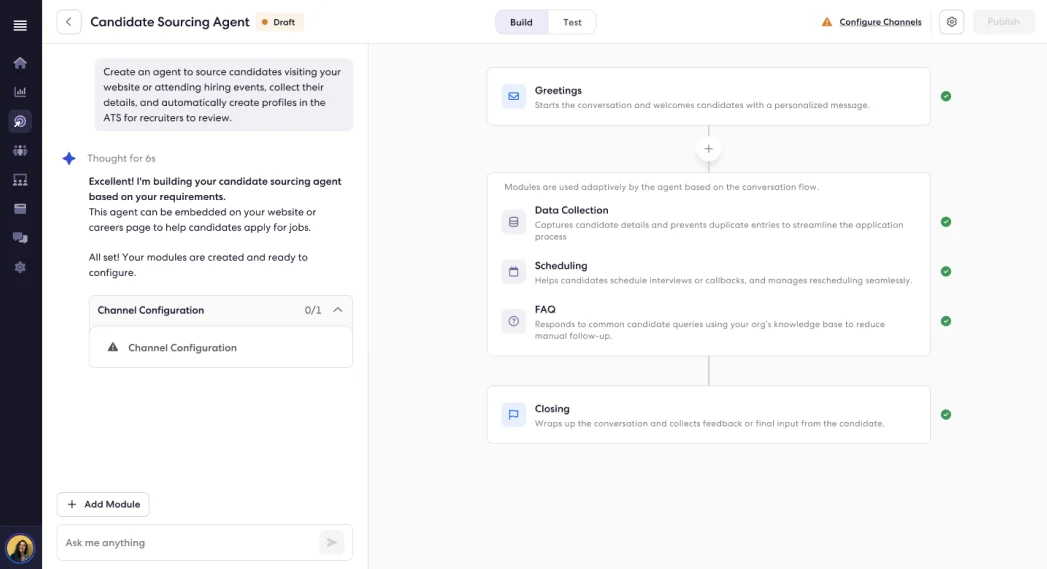Click the Data Collection database icon

click(513, 222)
